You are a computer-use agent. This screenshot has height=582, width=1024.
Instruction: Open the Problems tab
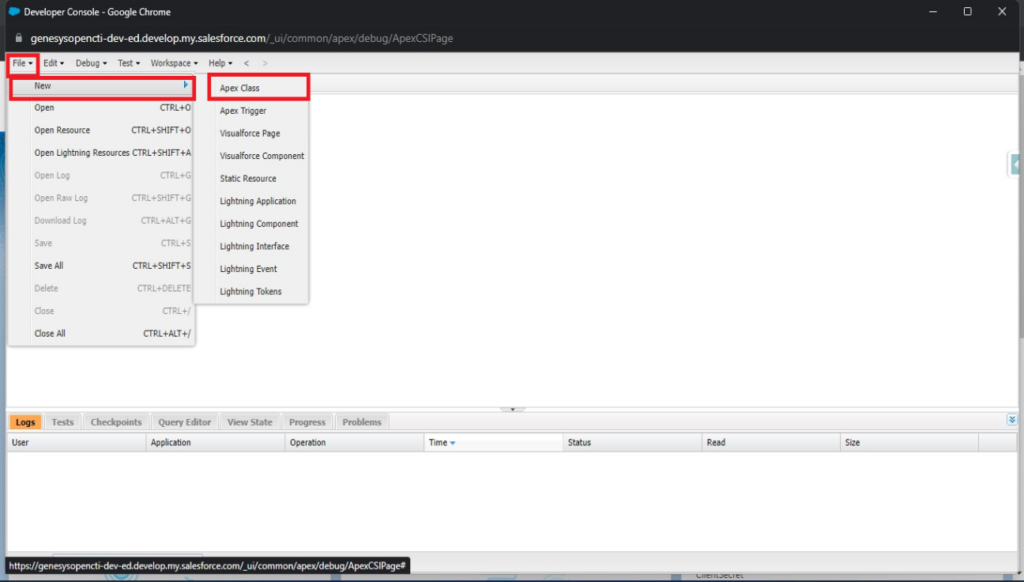pos(361,421)
